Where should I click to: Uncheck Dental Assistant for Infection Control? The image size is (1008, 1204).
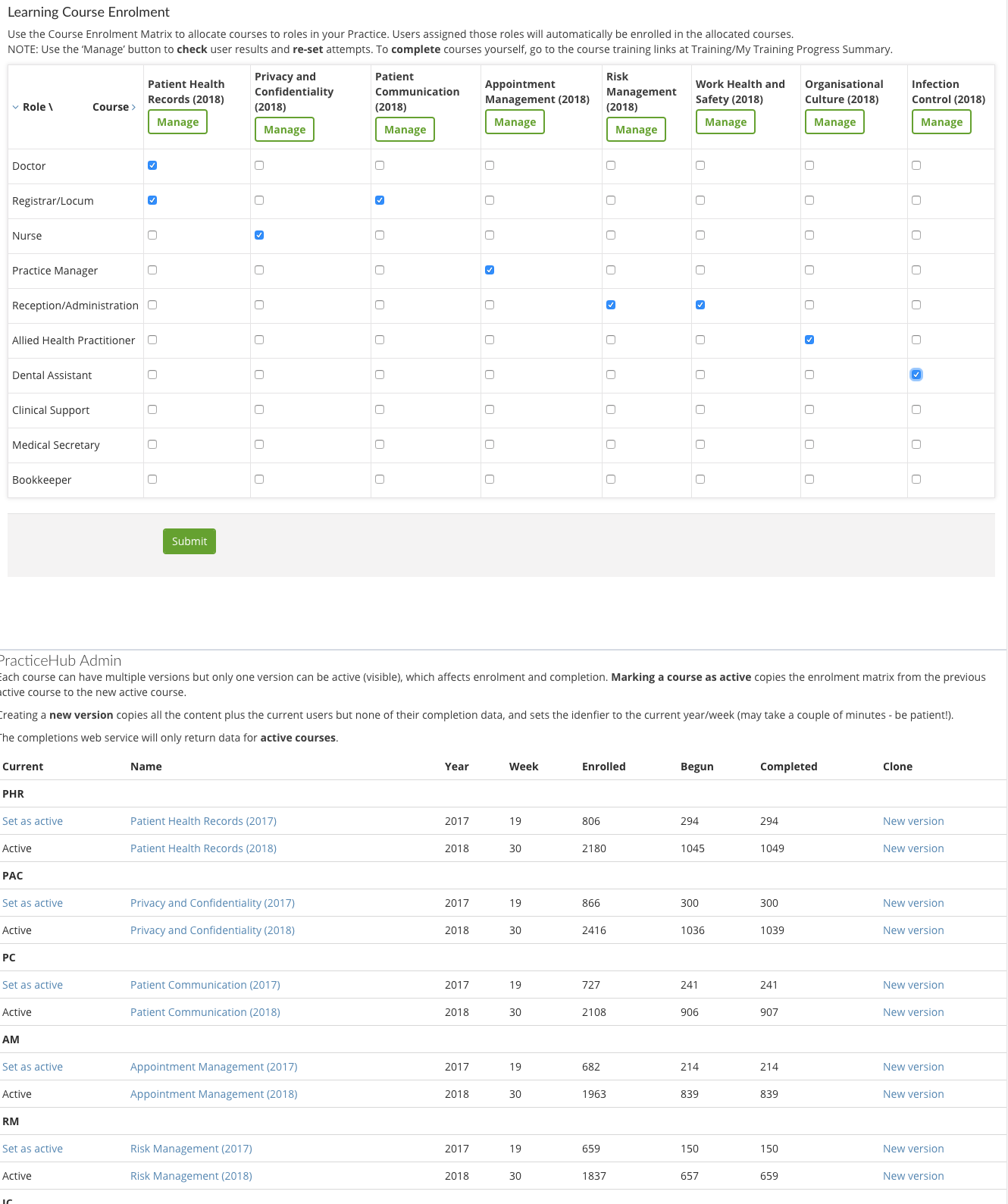tap(916, 375)
